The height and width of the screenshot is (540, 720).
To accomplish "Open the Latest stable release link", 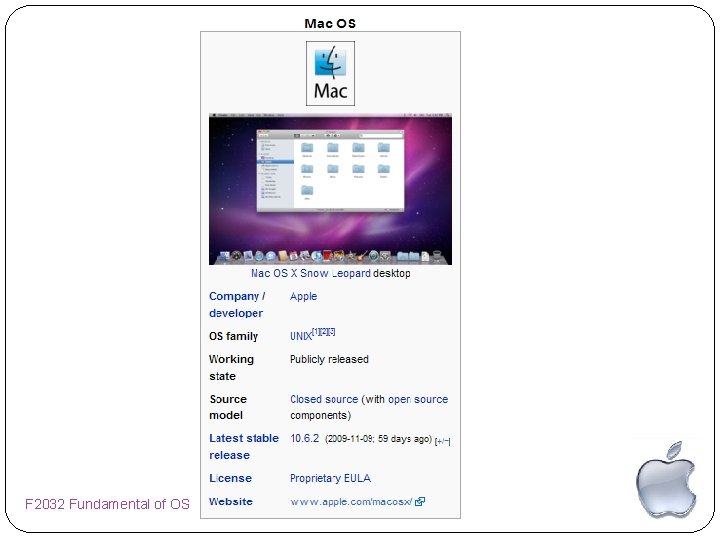I will click(x=244, y=446).
